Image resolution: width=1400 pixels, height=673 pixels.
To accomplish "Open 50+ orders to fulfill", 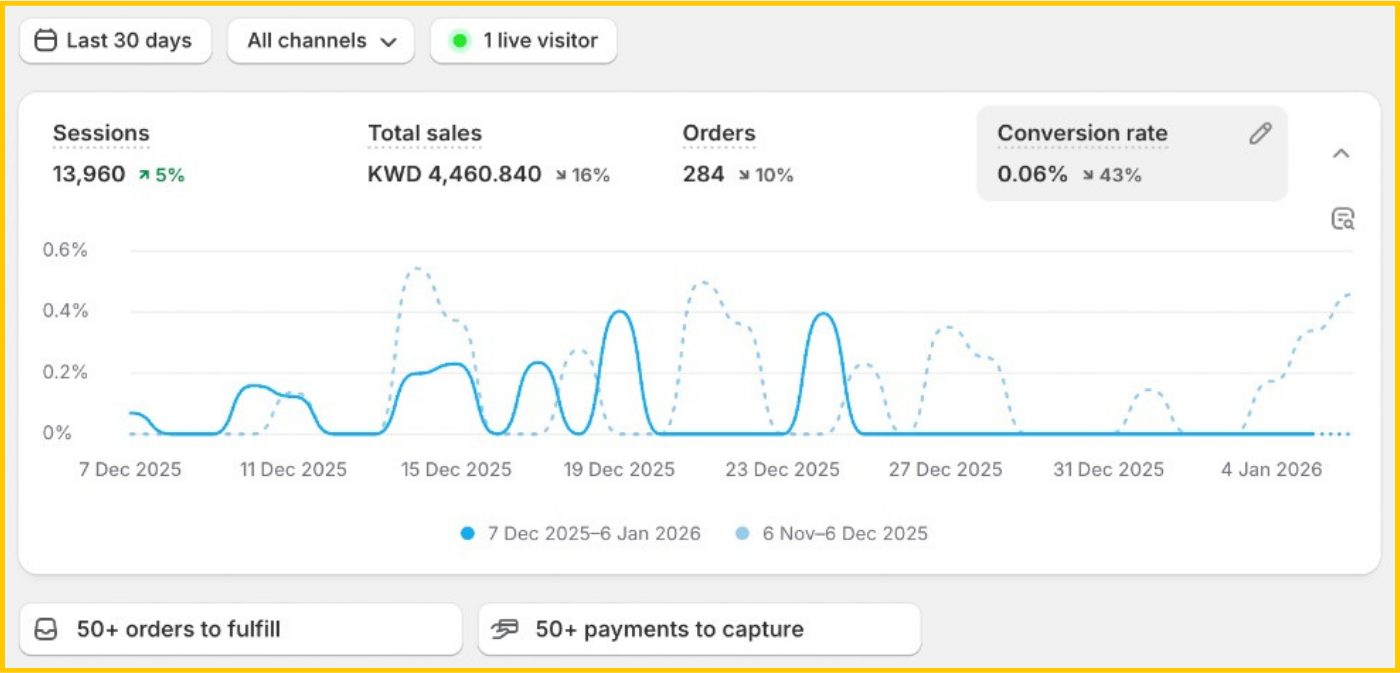I will [x=240, y=630].
